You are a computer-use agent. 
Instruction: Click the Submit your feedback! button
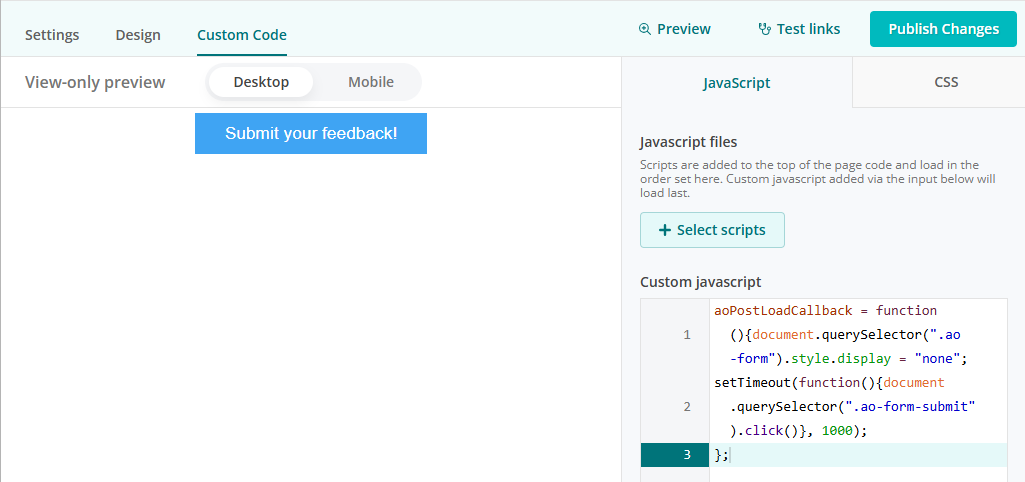coord(311,133)
